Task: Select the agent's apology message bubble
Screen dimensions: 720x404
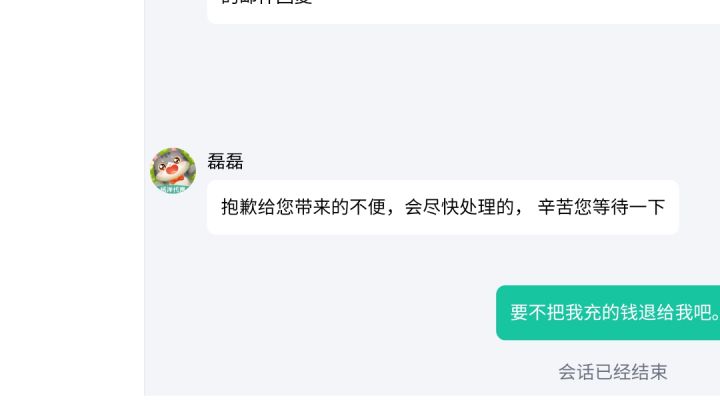Action: click(443, 207)
